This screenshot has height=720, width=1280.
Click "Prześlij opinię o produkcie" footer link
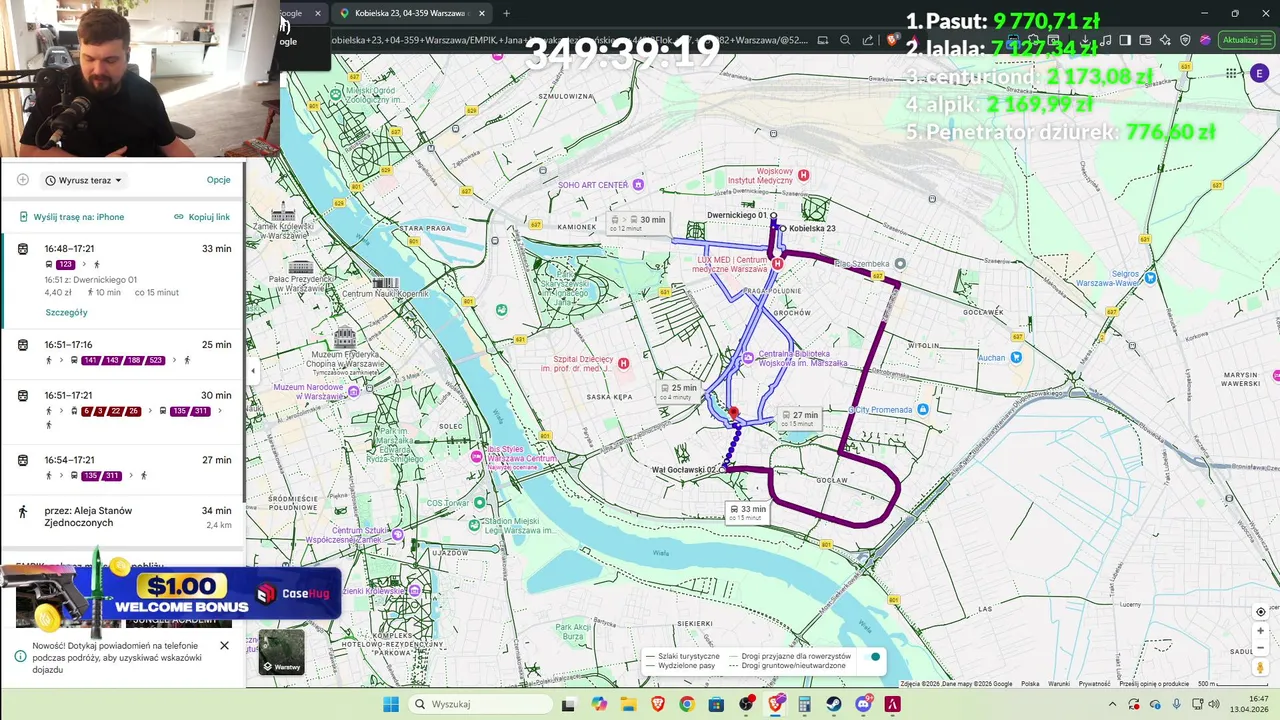point(1154,684)
